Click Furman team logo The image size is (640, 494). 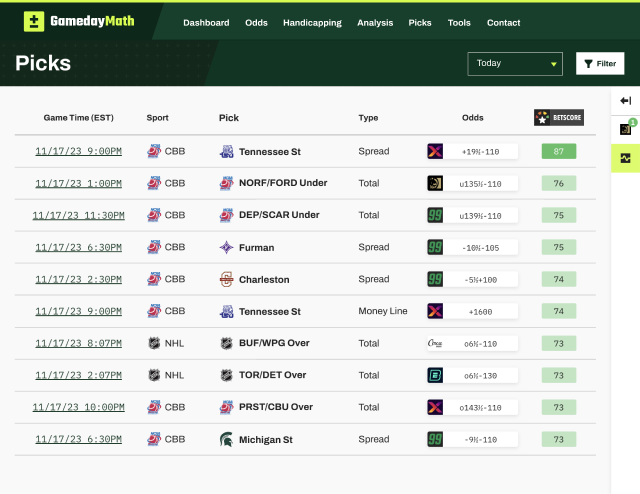pos(227,247)
